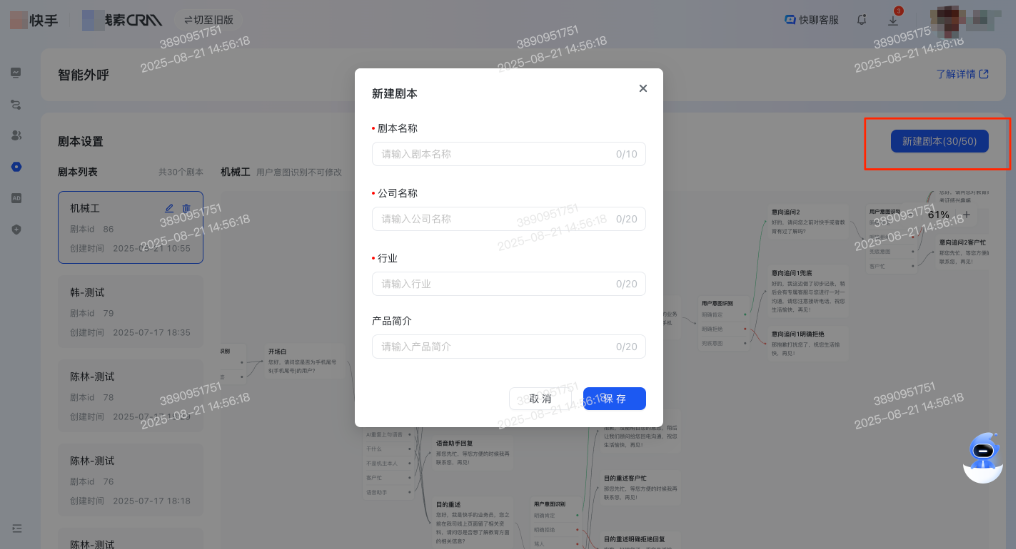Click the robot assistant floating icon
This screenshot has height=549, width=1016.
pyautogui.click(x=983, y=458)
